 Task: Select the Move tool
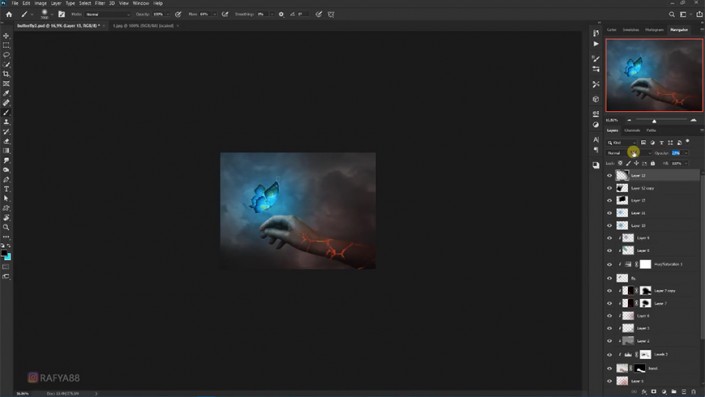click(6, 36)
